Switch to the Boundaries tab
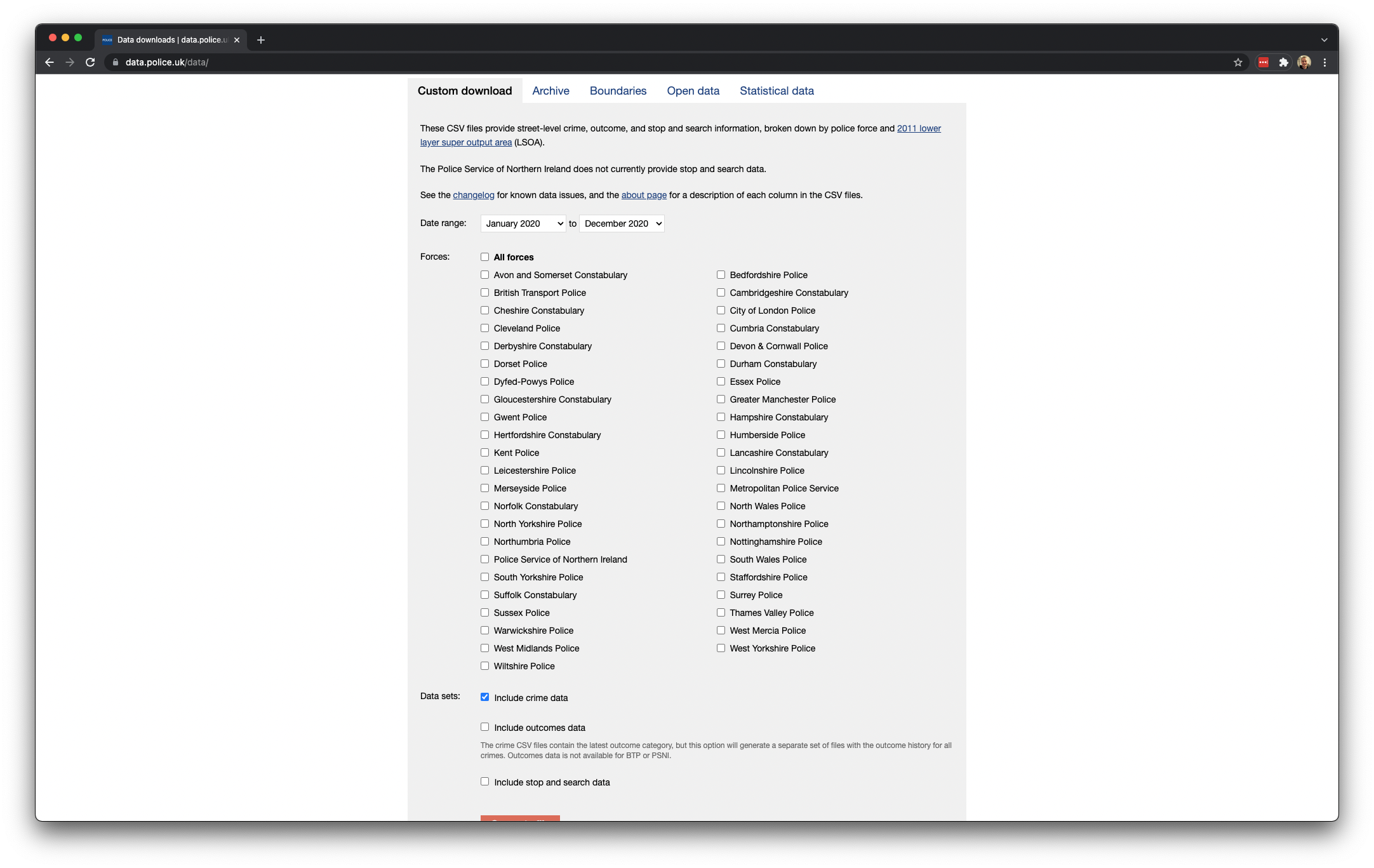The image size is (1374, 868). click(618, 91)
